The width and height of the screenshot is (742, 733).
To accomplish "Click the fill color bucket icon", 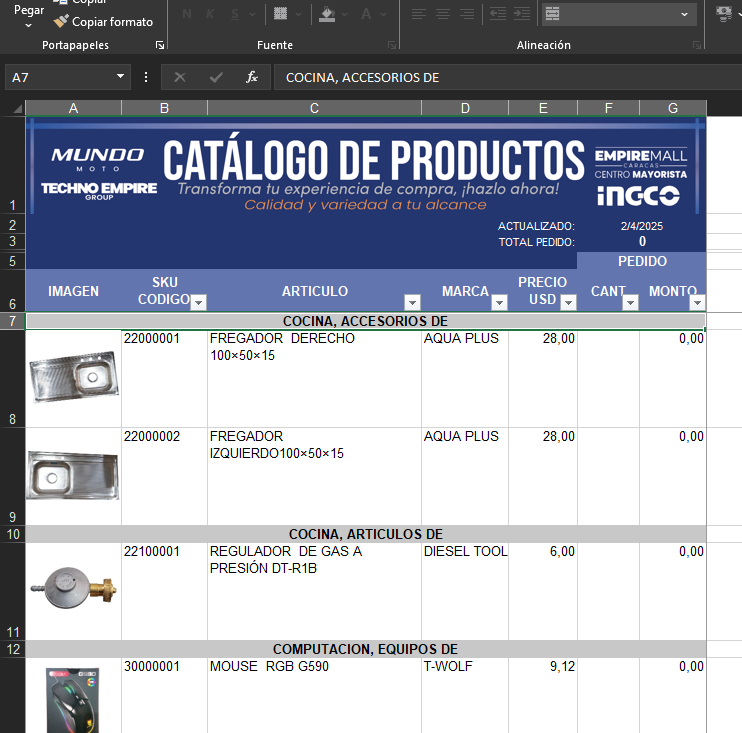I will click(x=327, y=14).
